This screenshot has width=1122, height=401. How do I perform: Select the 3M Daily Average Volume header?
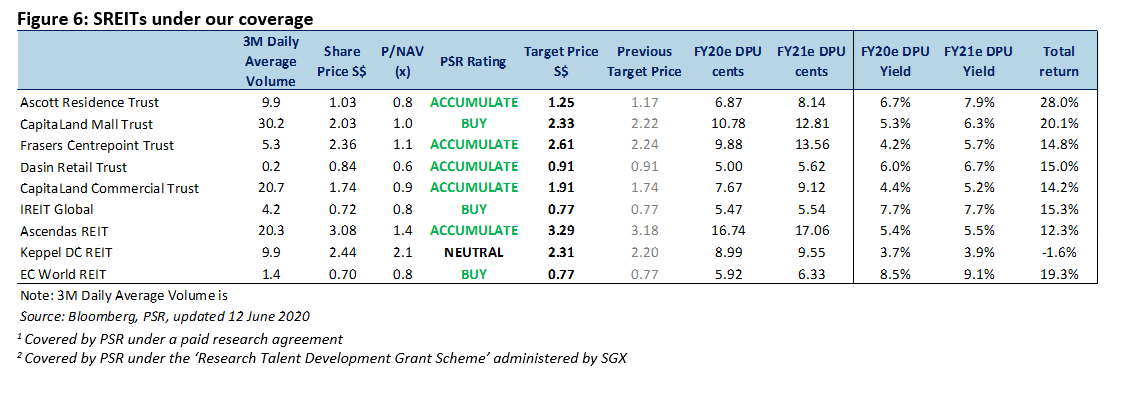[x=270, y=62]
